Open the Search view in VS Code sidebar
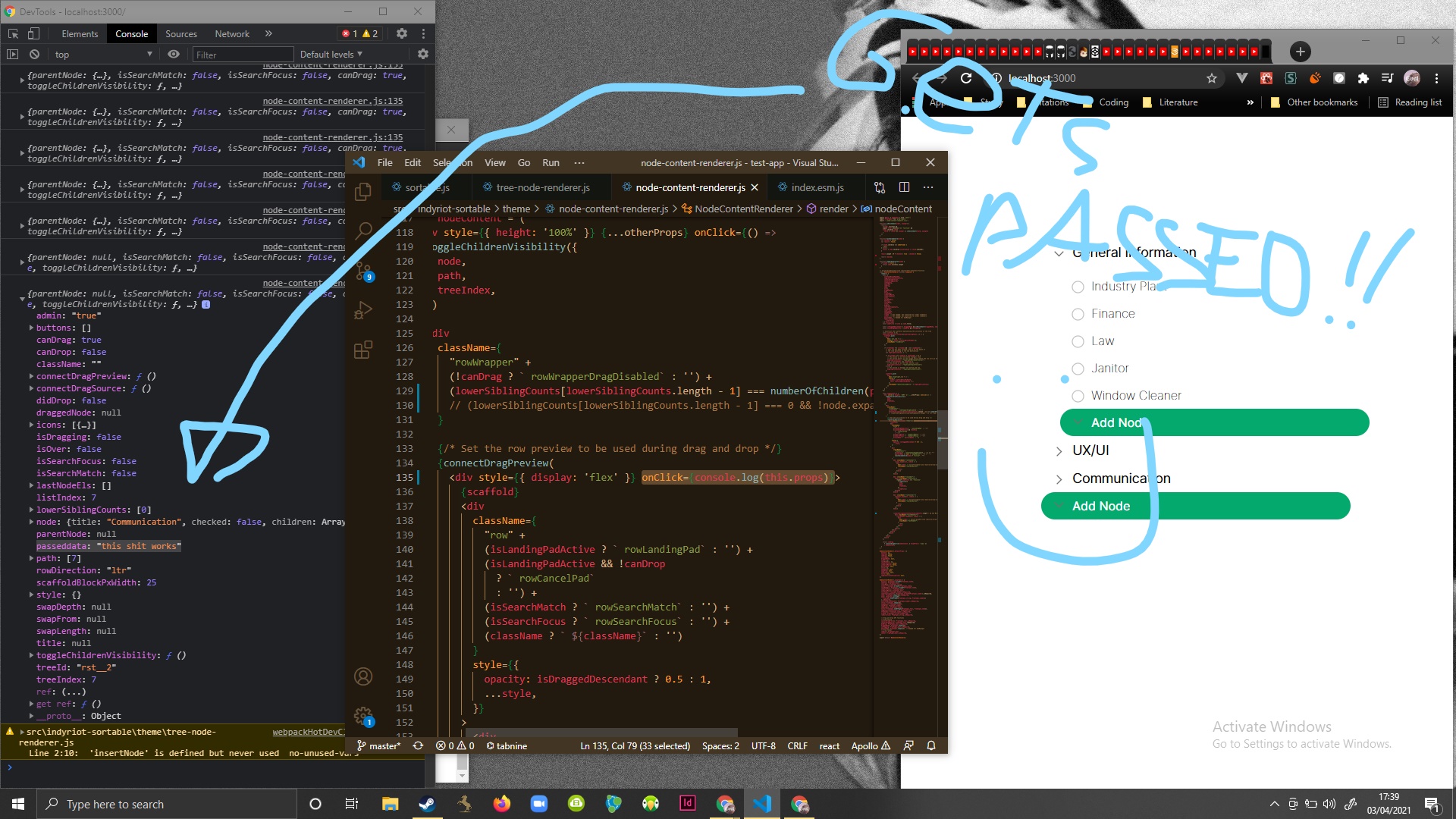The width and height of the screenshot is (1456, 819). click(x=364, y=231)
